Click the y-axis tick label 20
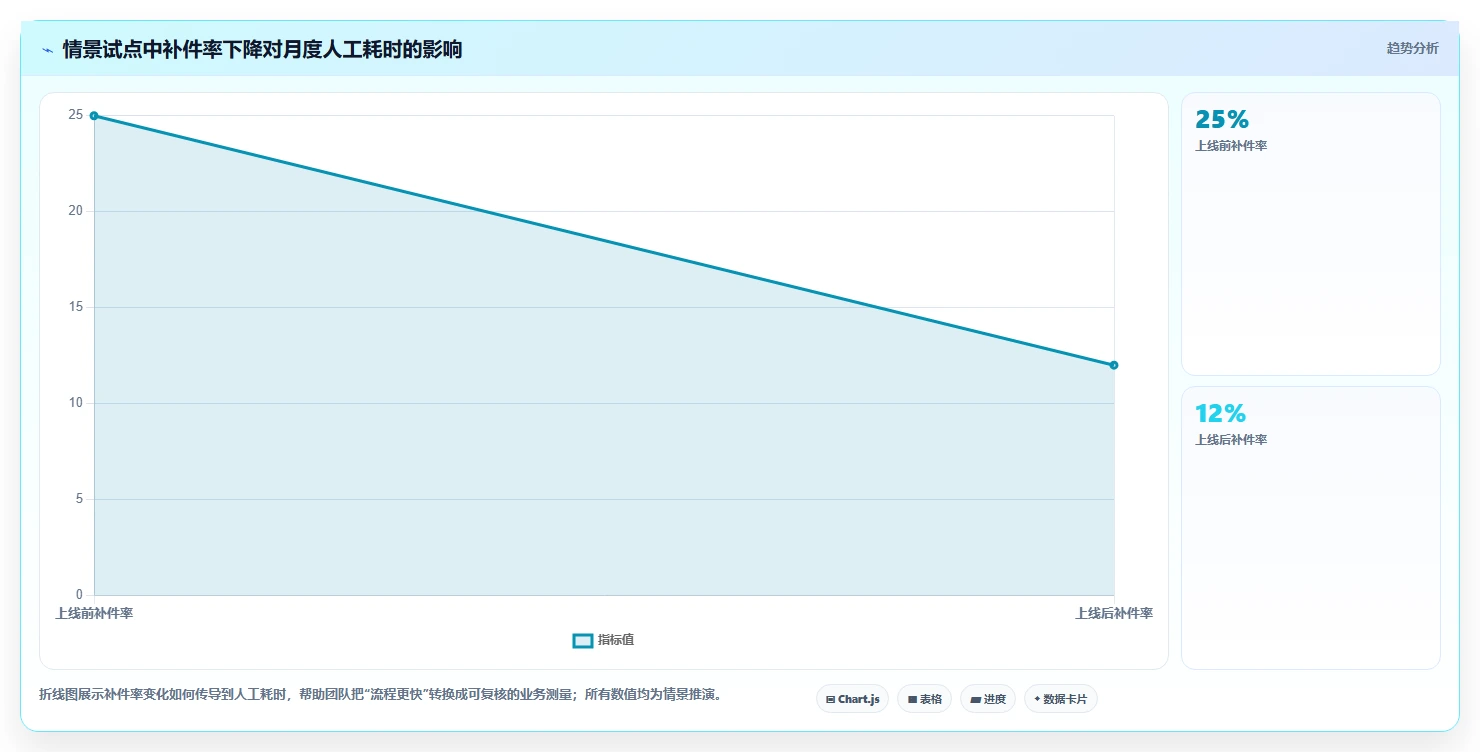The width and height of the screenshot is (1480, 752). coord(76,211)
